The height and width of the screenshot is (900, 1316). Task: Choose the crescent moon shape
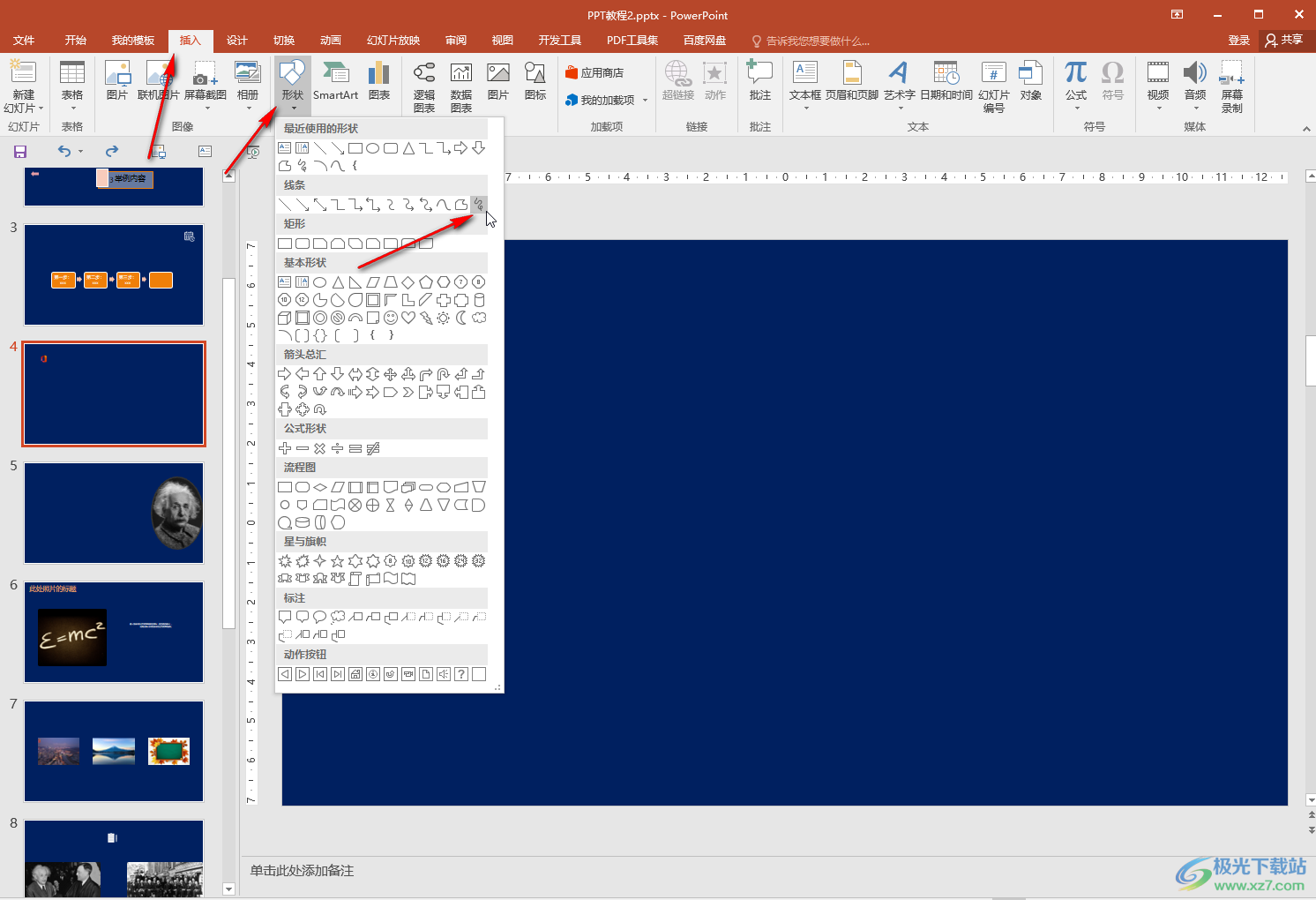pos(461,318)
